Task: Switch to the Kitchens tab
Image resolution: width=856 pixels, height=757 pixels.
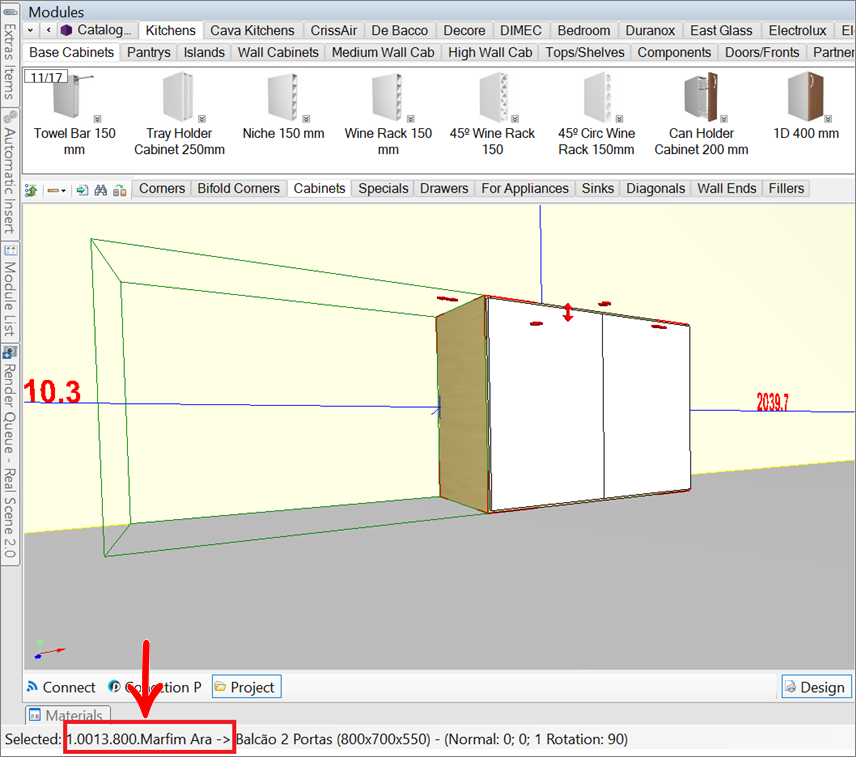Action: pyautogui.click(x=170, y=30)
